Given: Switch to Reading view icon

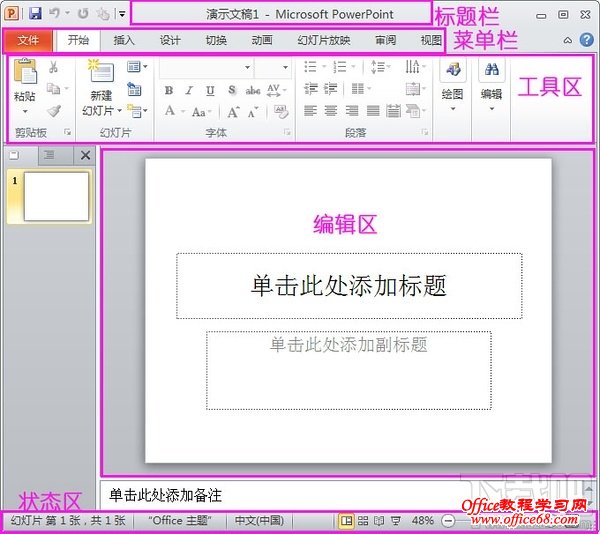Looking at the screenshot, I should coord(379,520).
